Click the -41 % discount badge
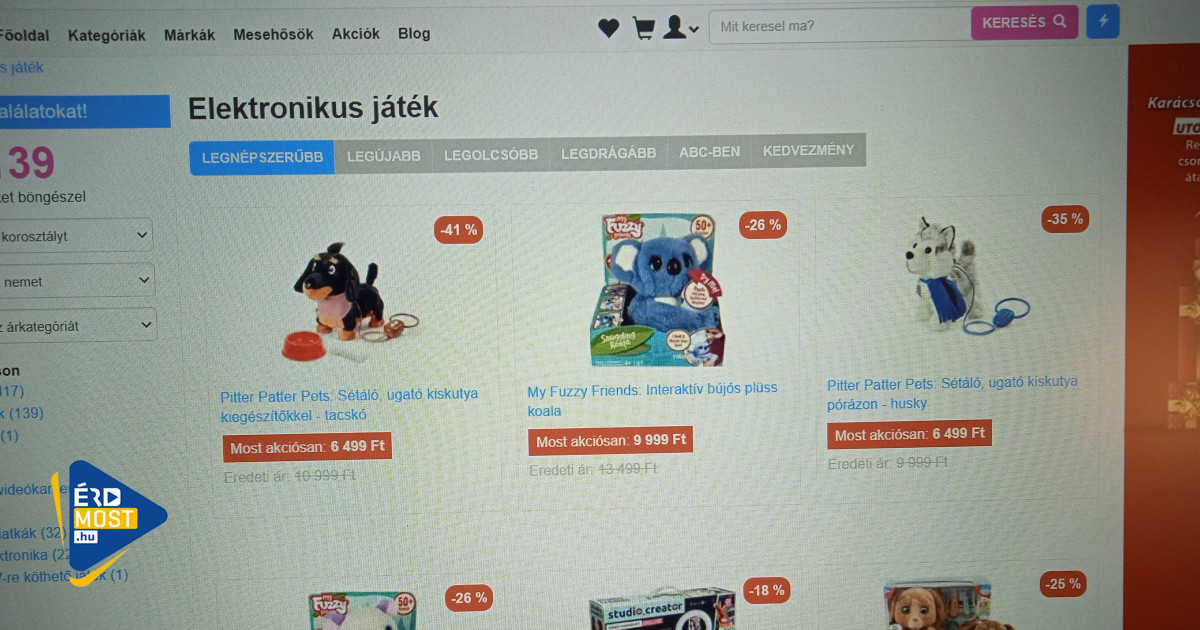The width and height of the screenshot is (1200, 630). pyautogui.click(x=459, y=230)
